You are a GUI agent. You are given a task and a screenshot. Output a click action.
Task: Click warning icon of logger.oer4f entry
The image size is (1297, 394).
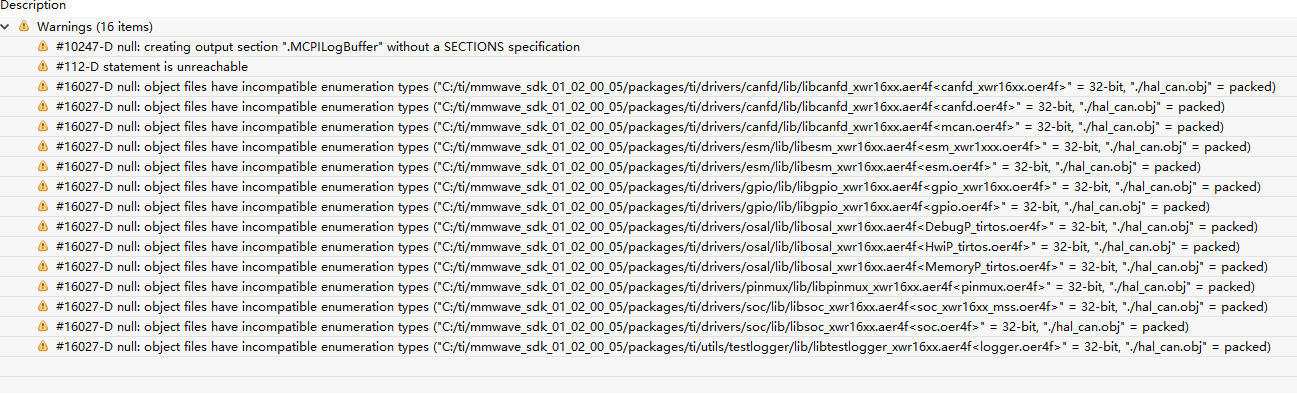pyautogui.click(x=42, y=347)
